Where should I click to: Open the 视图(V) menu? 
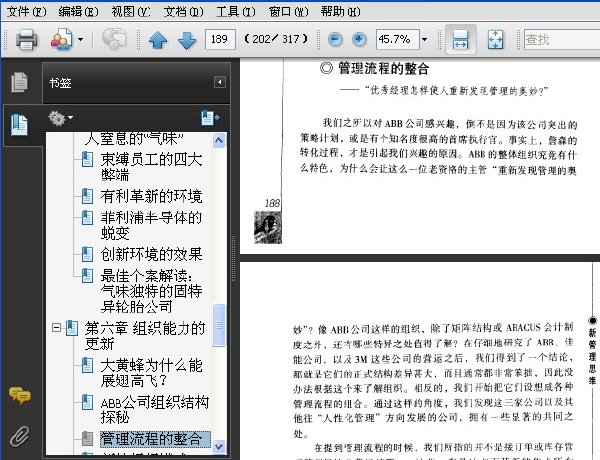pyautogui.click(x=130, y=12)
